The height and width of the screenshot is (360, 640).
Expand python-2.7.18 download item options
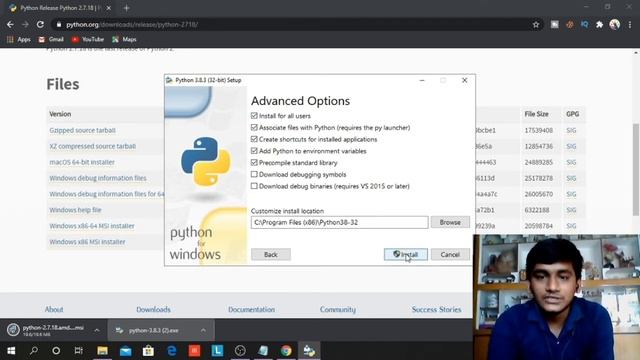tap(97, 330)
